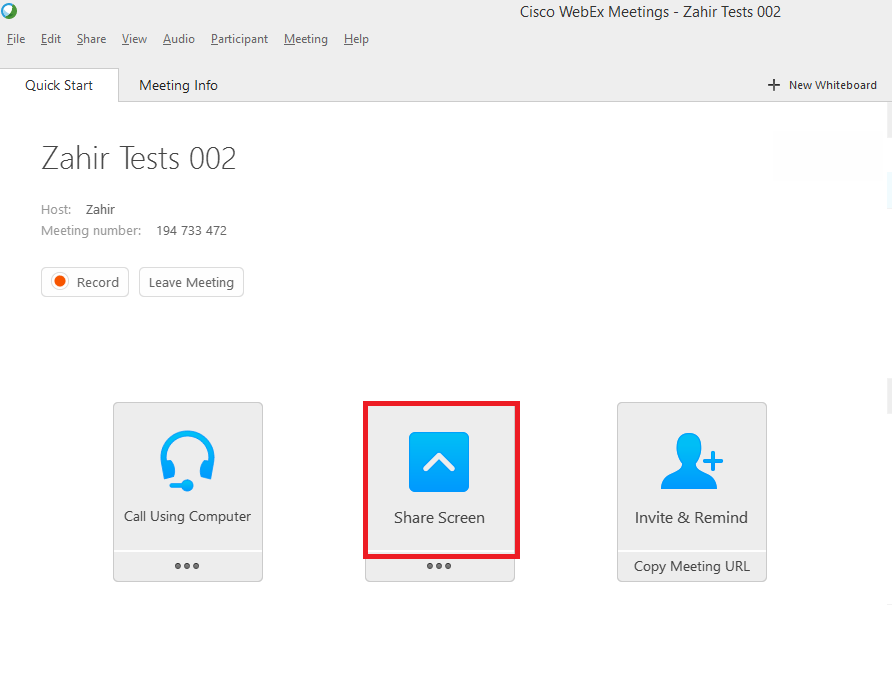The width and height of the screenshot is (892, 687).
Task: Switch to the Quick Start tab
Action: [x=59, y=85]
